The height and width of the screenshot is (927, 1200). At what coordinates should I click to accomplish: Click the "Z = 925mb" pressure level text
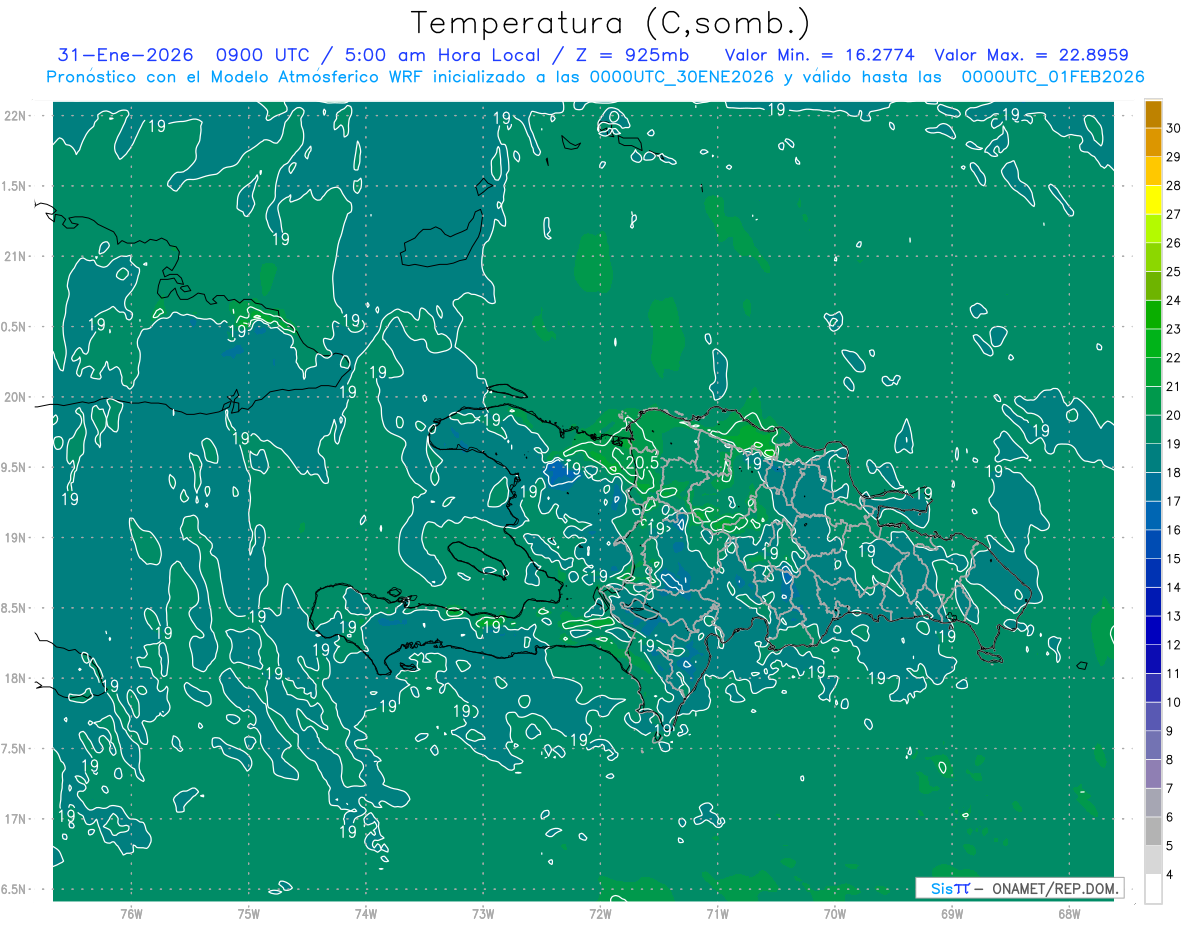coord(642,55)
